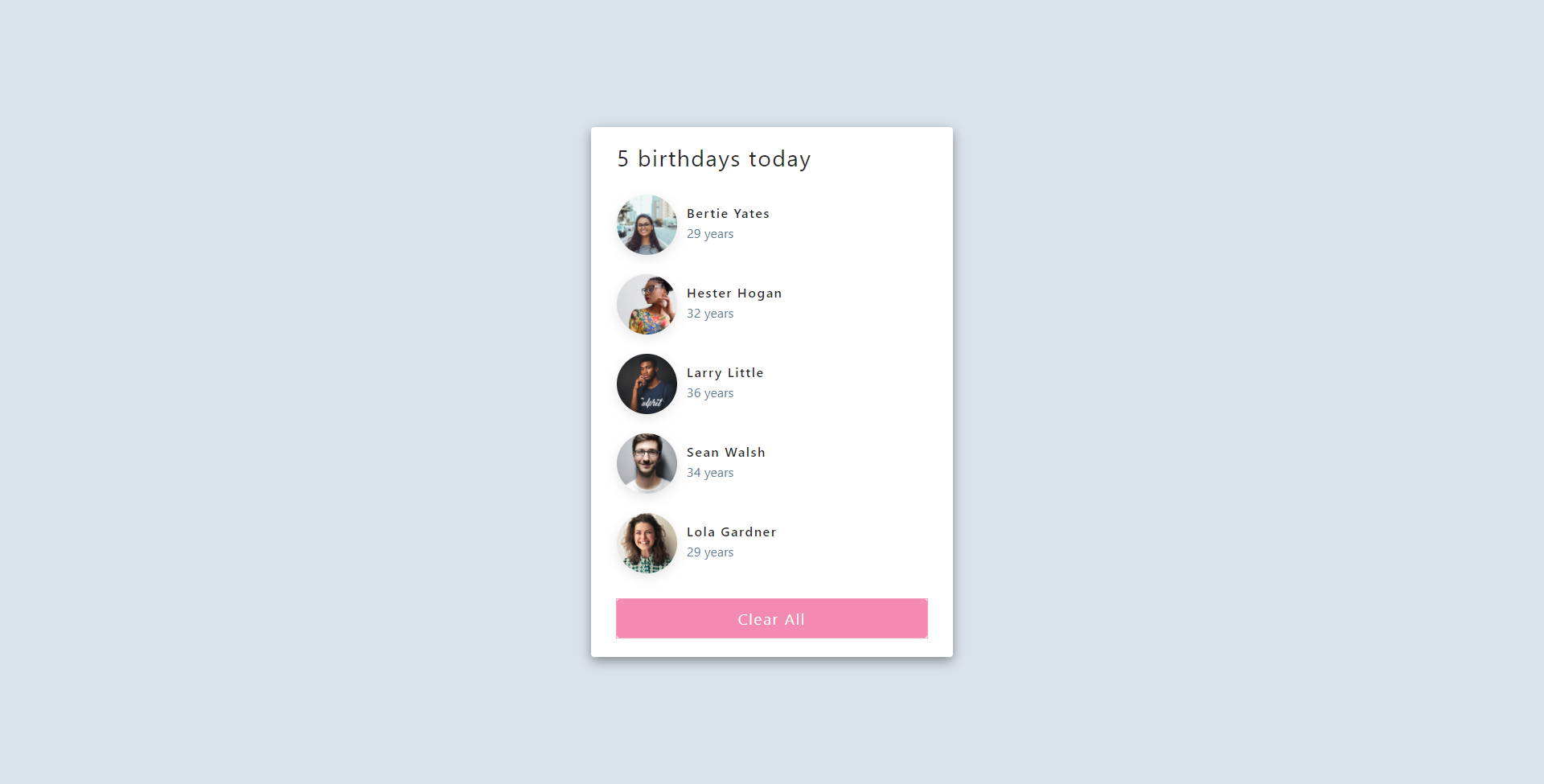Select the name Larry Little

click(725, 373)
